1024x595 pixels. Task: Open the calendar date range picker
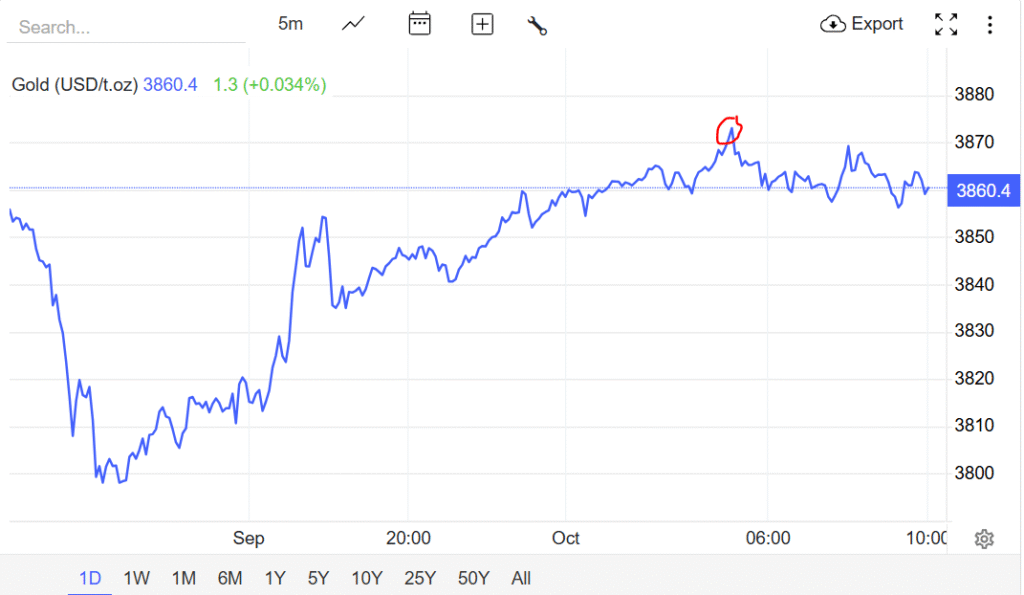click(420, 24)
